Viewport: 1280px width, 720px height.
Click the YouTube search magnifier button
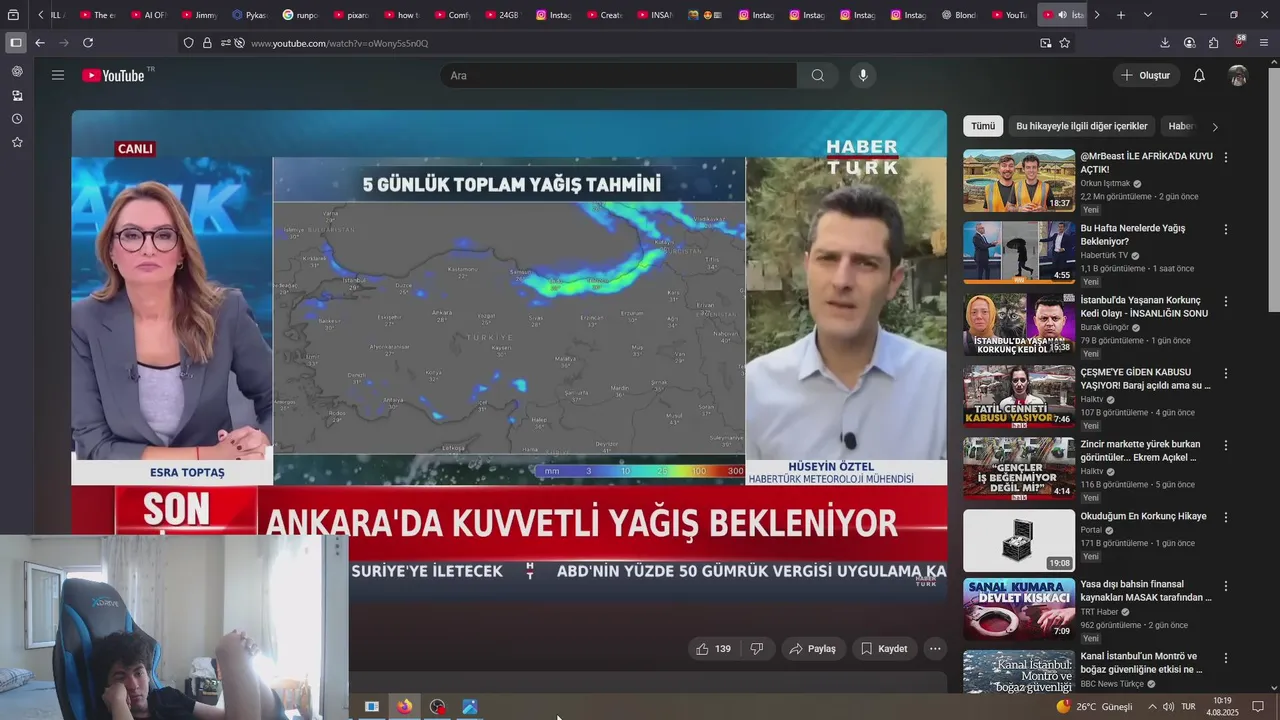tap(818, 75)
